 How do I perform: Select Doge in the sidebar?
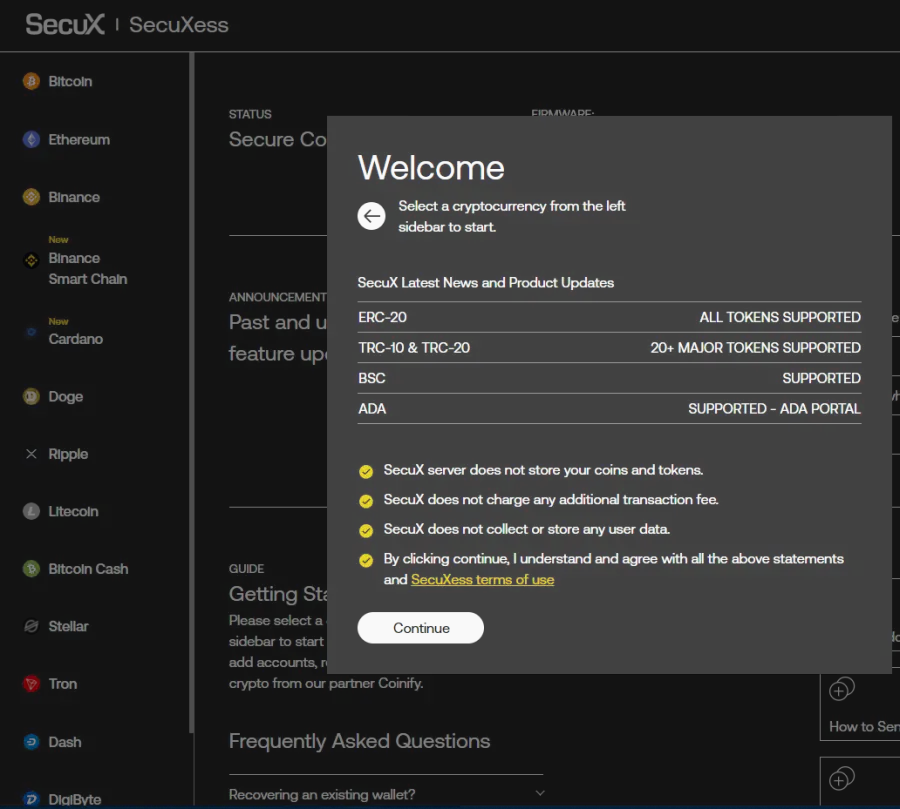pyautogui.click(x=65, y=397)
